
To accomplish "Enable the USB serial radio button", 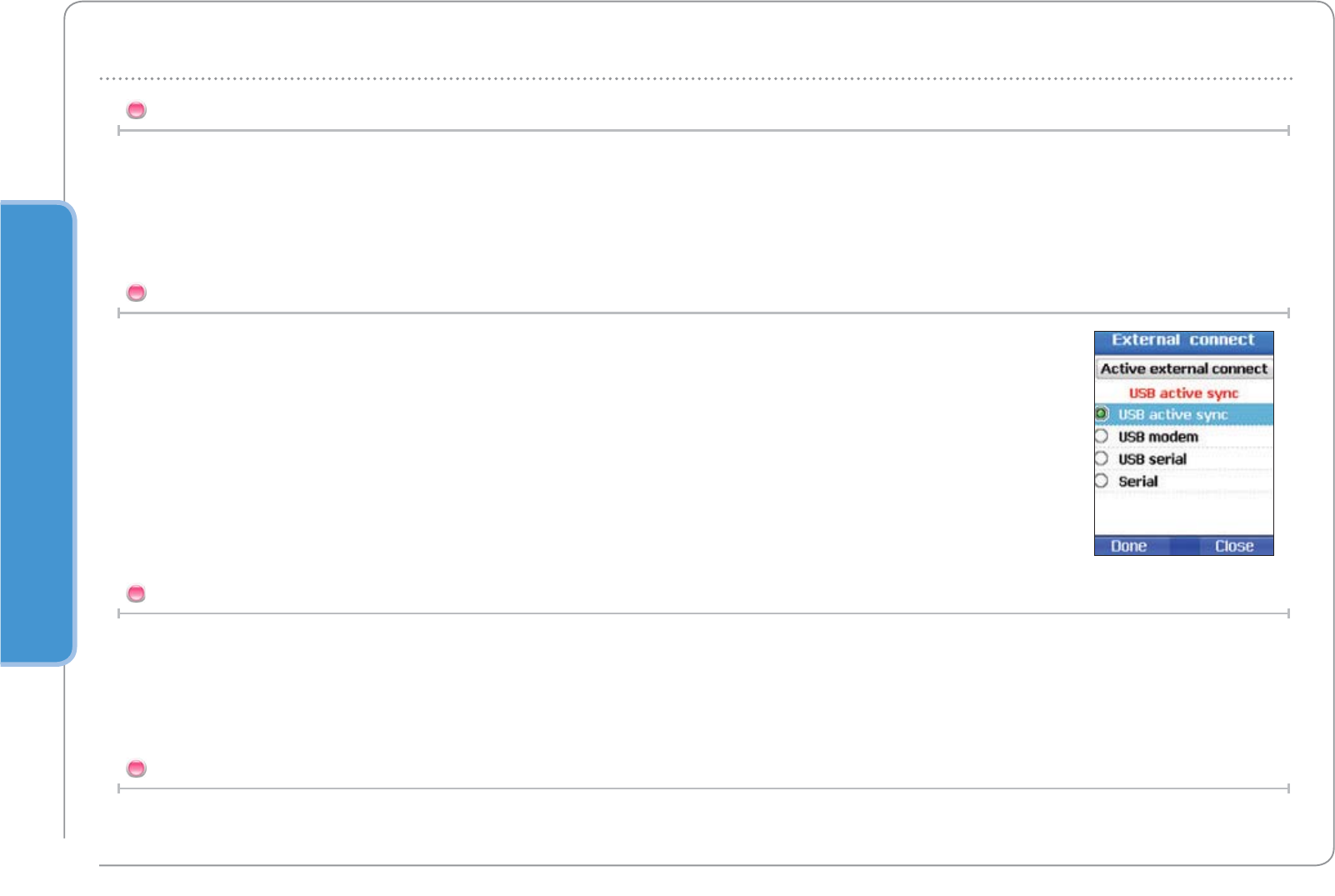I will pos(1102,458).
